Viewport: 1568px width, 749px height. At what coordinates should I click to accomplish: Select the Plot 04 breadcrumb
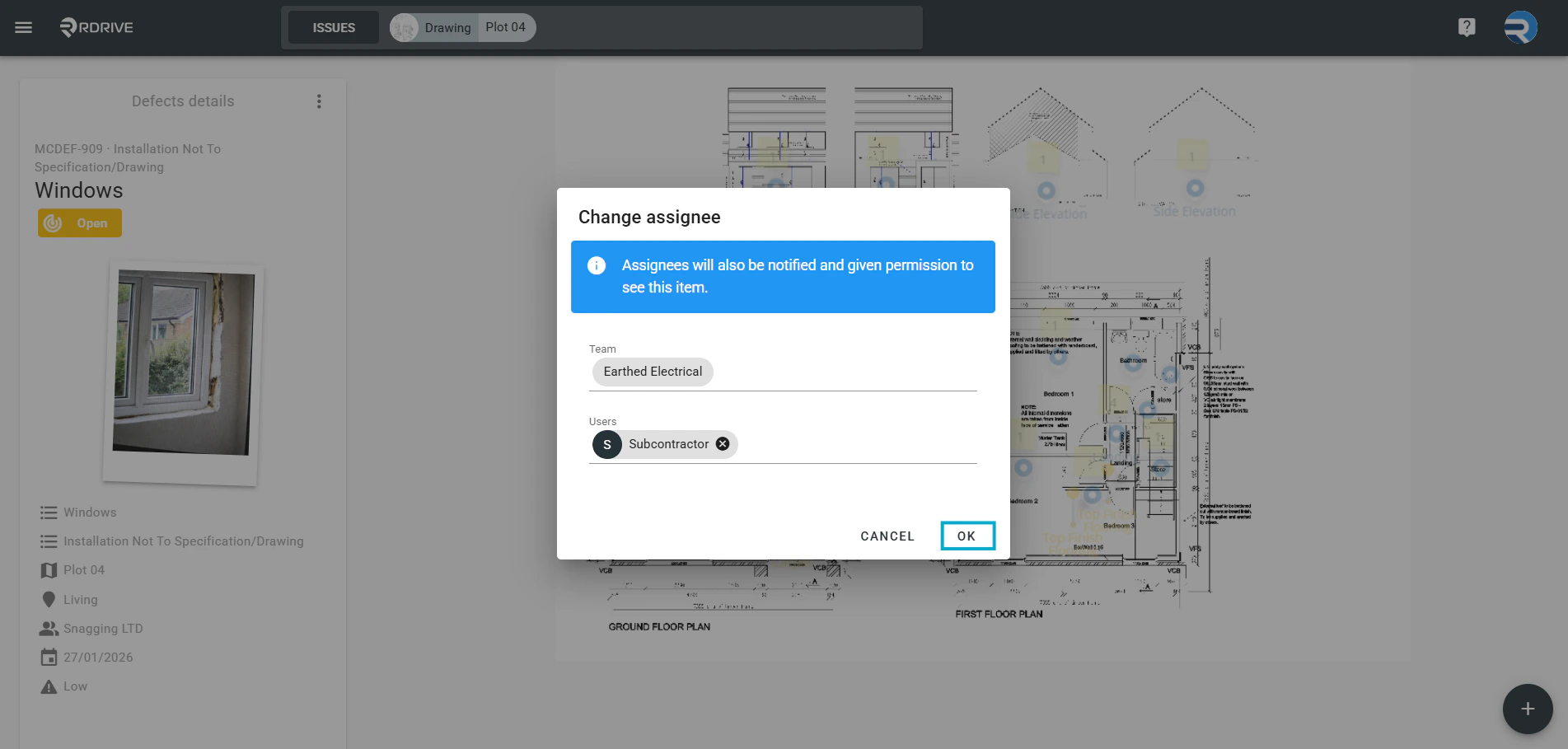(505, 26)
